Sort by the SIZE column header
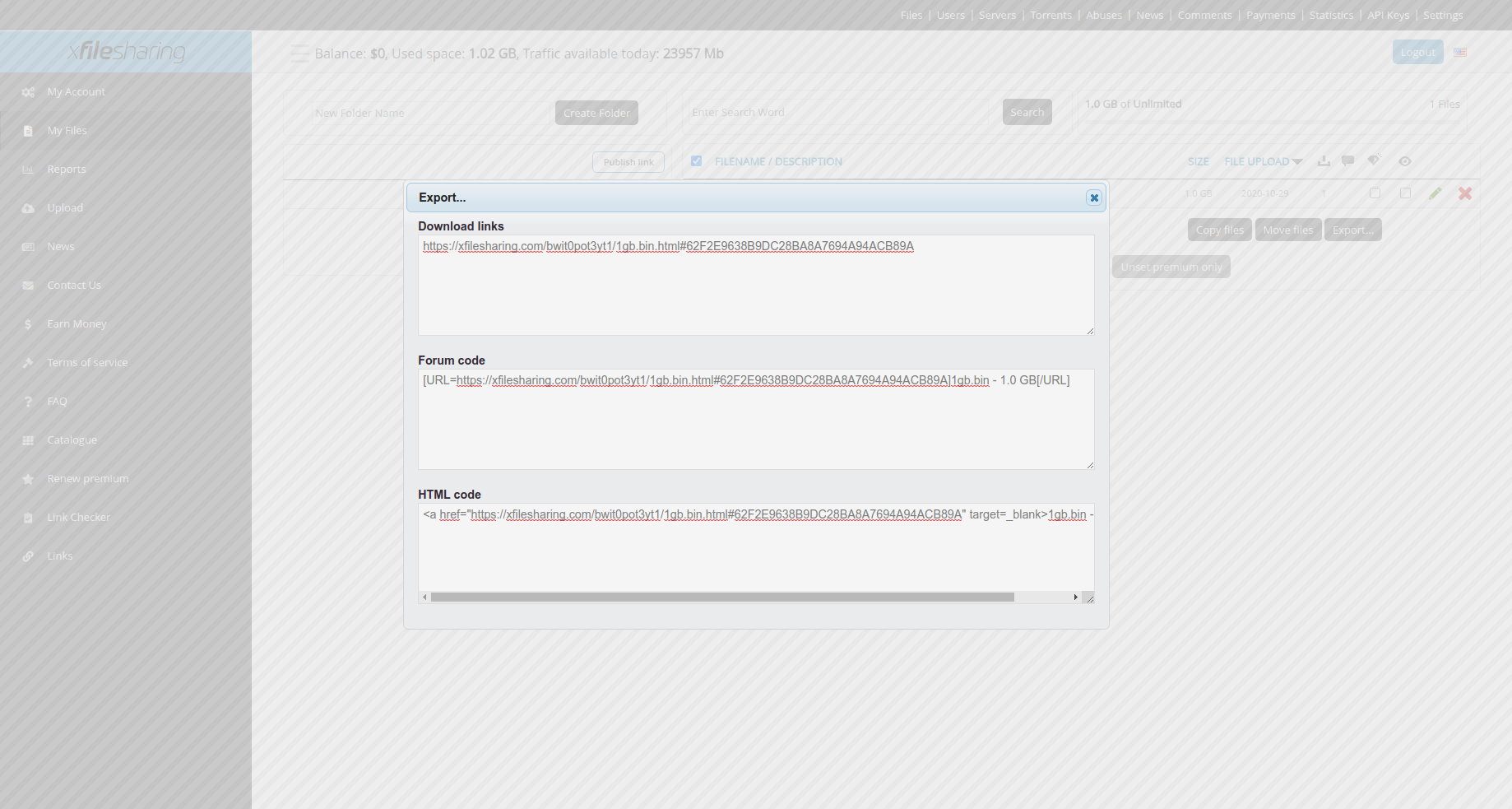The height and width of the screenshot is (809, 1512). [x=1199, y=162]
